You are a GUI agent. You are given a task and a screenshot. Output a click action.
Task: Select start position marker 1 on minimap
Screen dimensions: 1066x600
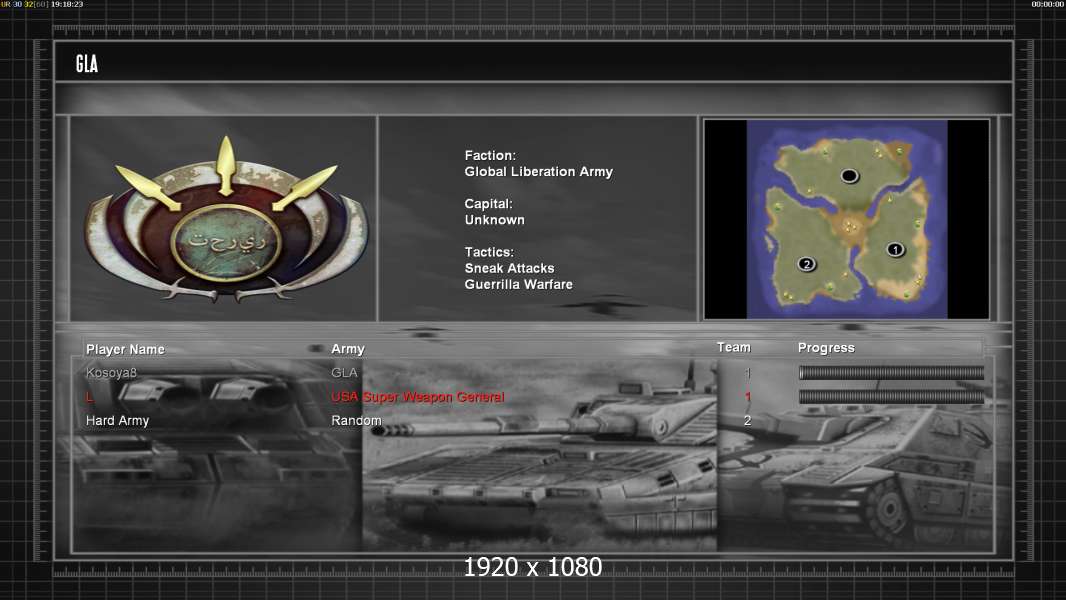895,249
